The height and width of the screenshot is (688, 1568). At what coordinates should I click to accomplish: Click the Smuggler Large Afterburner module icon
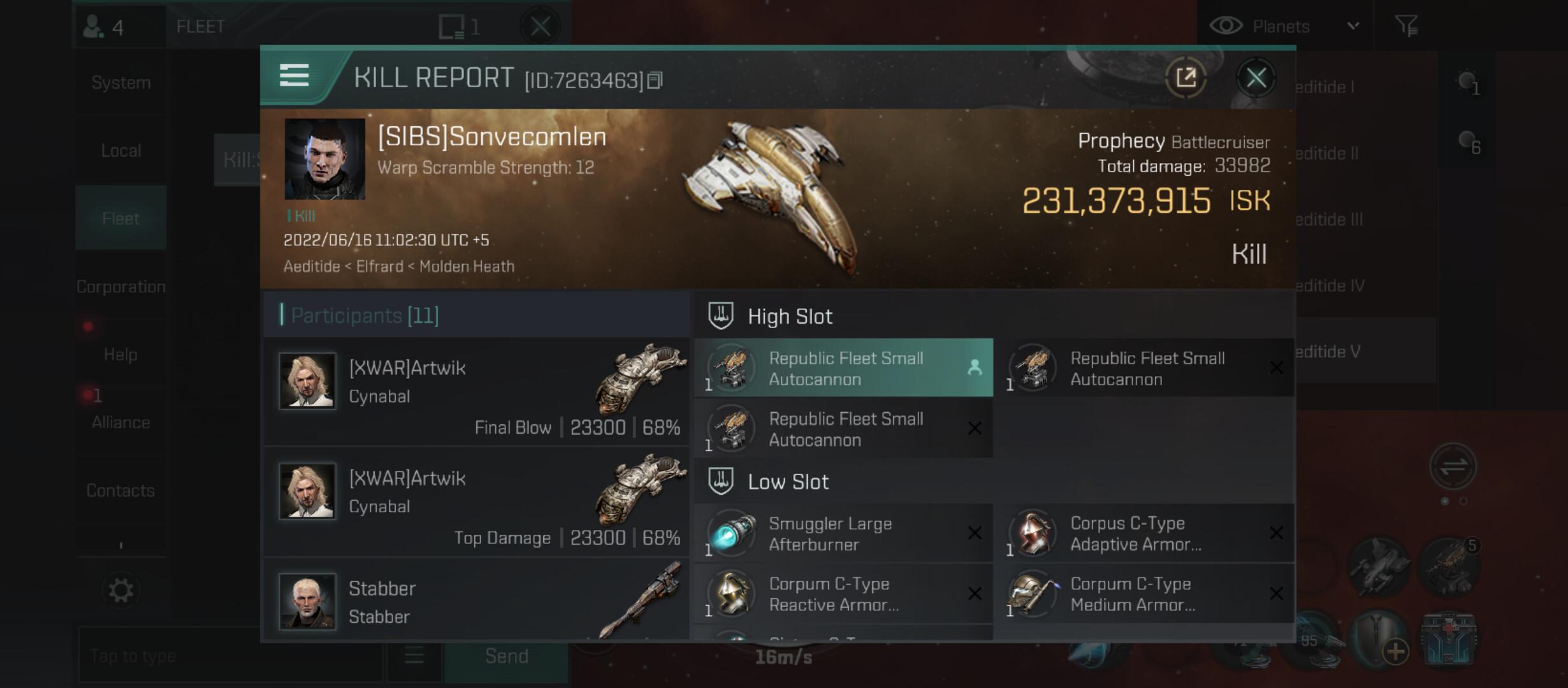(732, 534)
